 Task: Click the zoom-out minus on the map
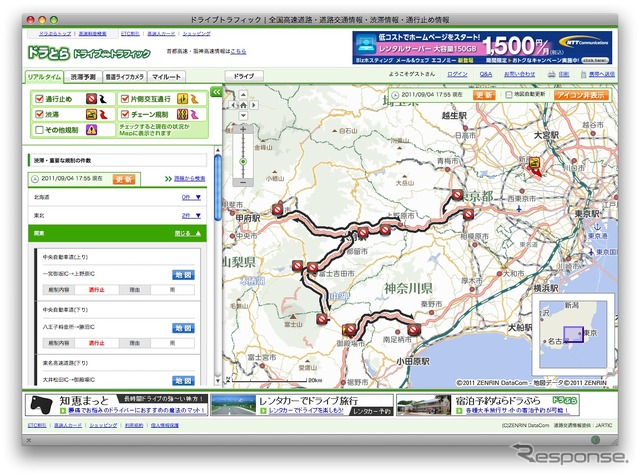(x=243, y=182)
